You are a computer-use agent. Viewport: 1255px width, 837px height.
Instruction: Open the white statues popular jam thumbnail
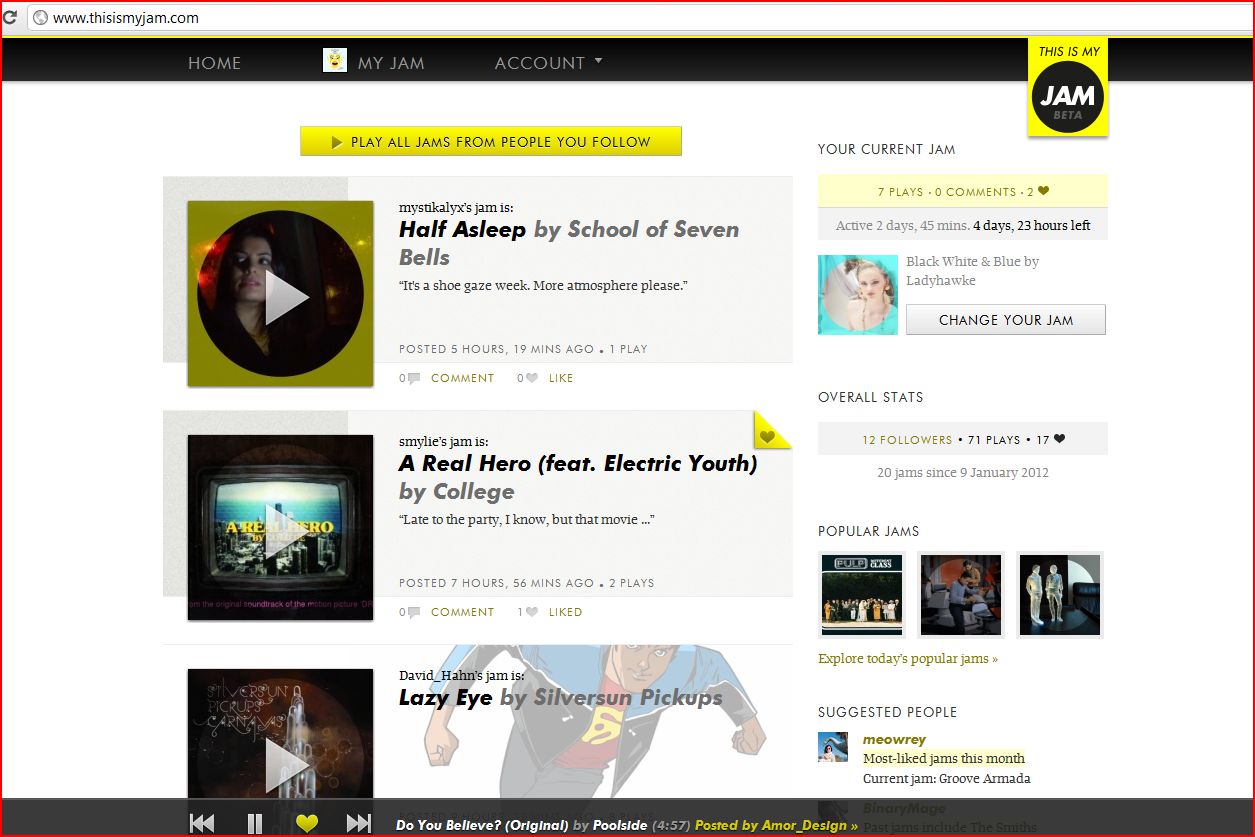coord(1060,594)
